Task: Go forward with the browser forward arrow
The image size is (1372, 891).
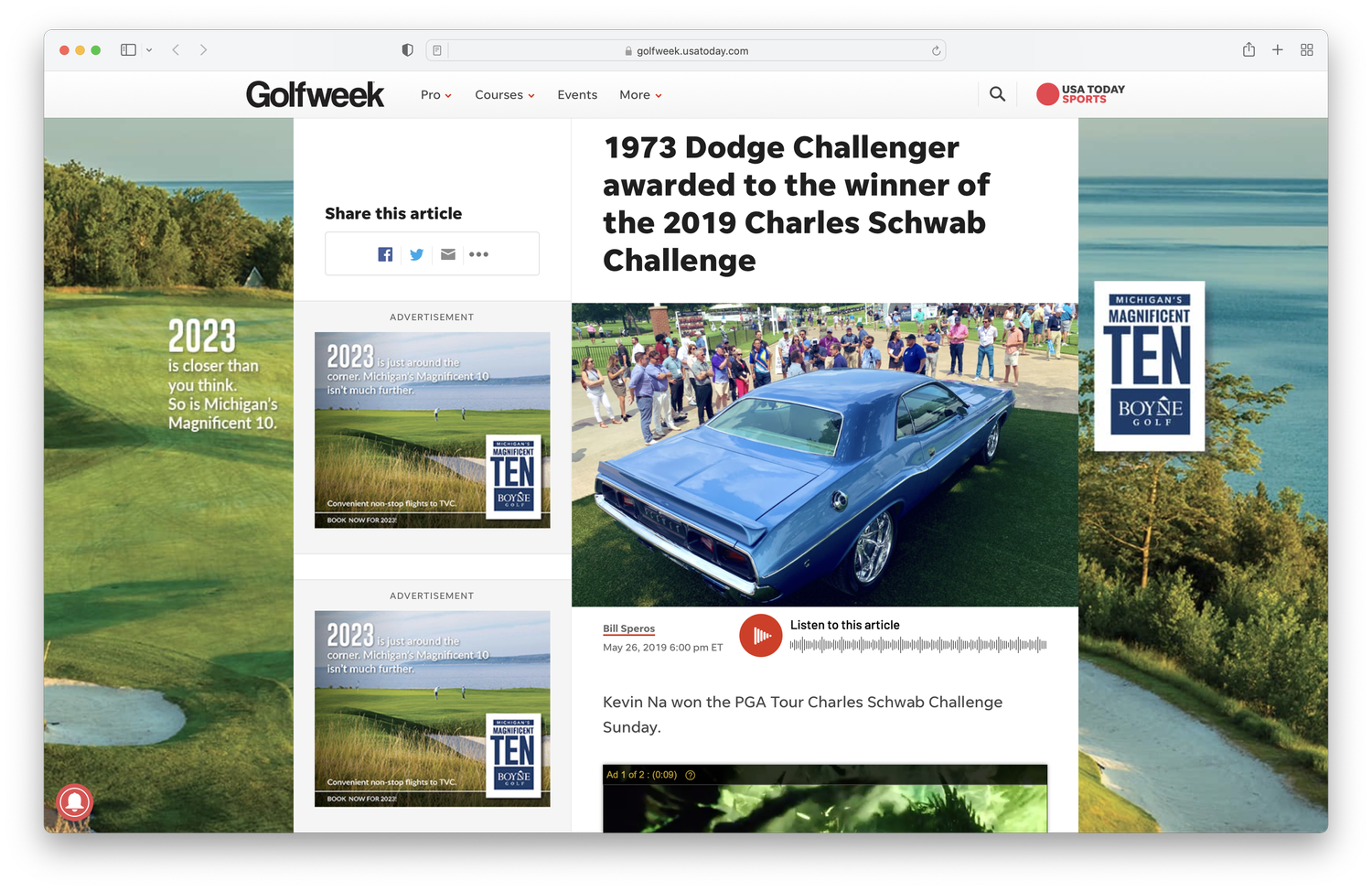Action: [x=203, y=50]
